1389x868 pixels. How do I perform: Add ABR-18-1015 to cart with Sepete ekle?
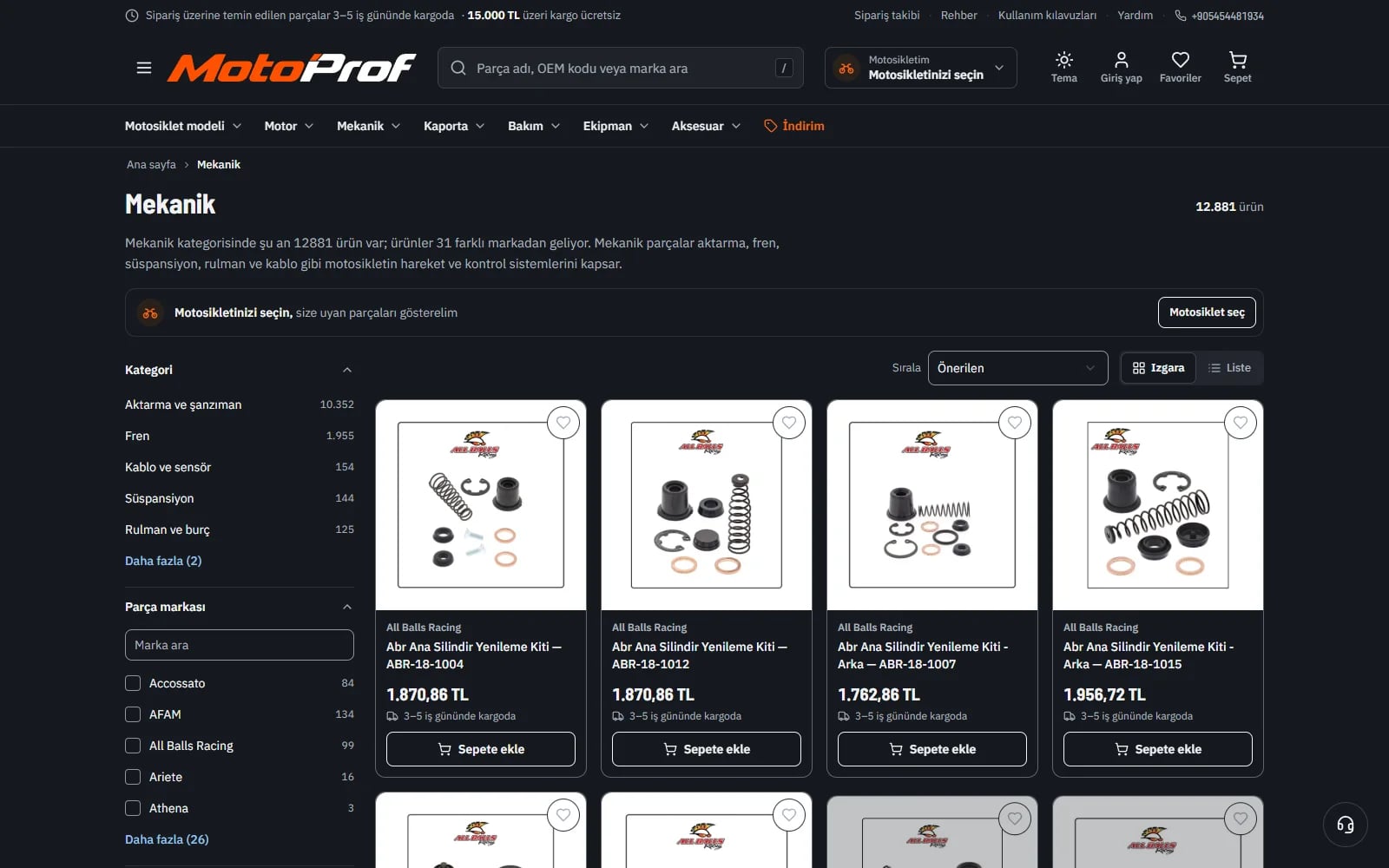(x=1158, y=749)
